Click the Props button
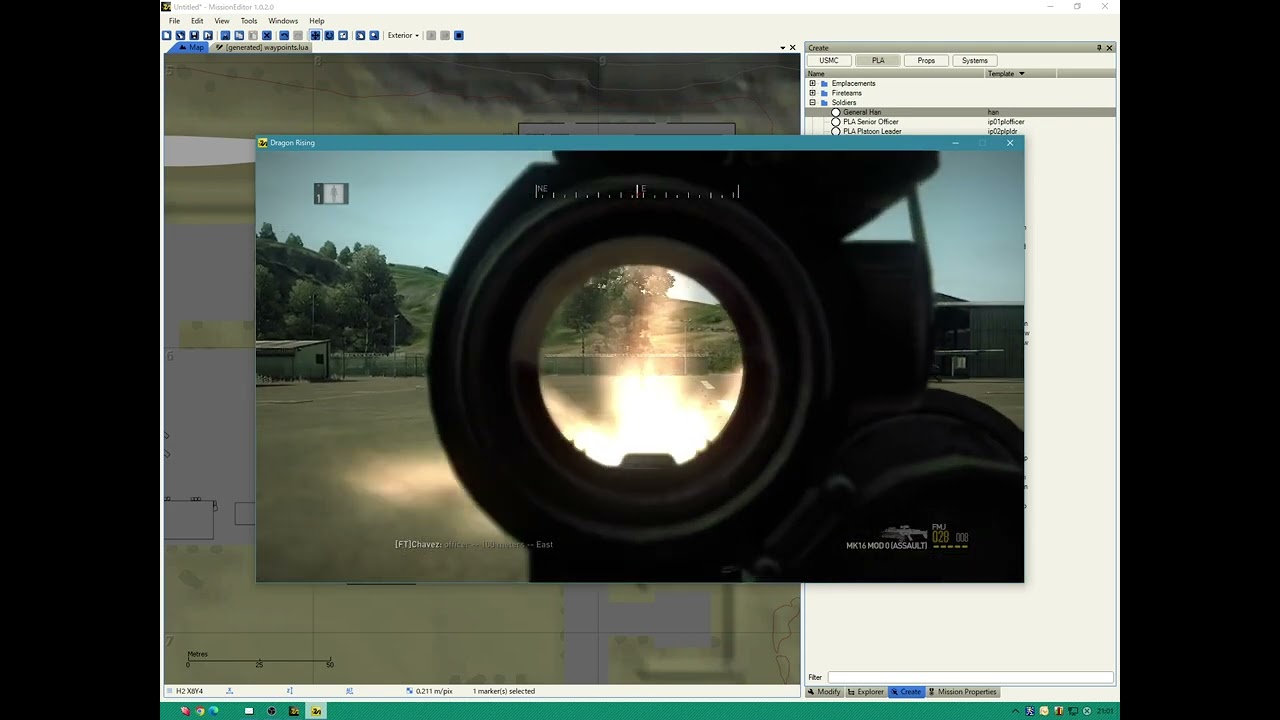 [x=926, y=60]
